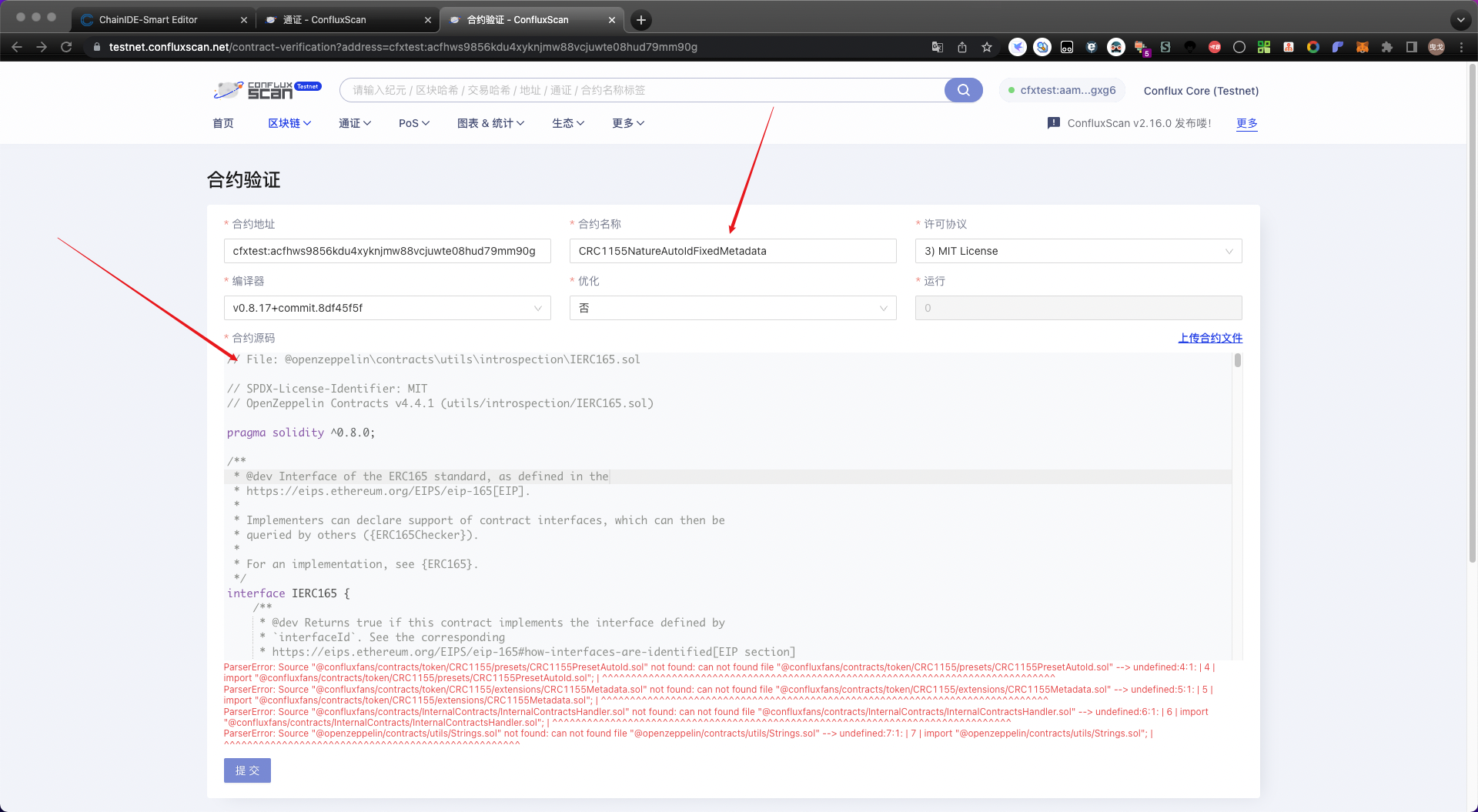
Task: Click the 更多 announcement link
Action: coord(1247,123)
